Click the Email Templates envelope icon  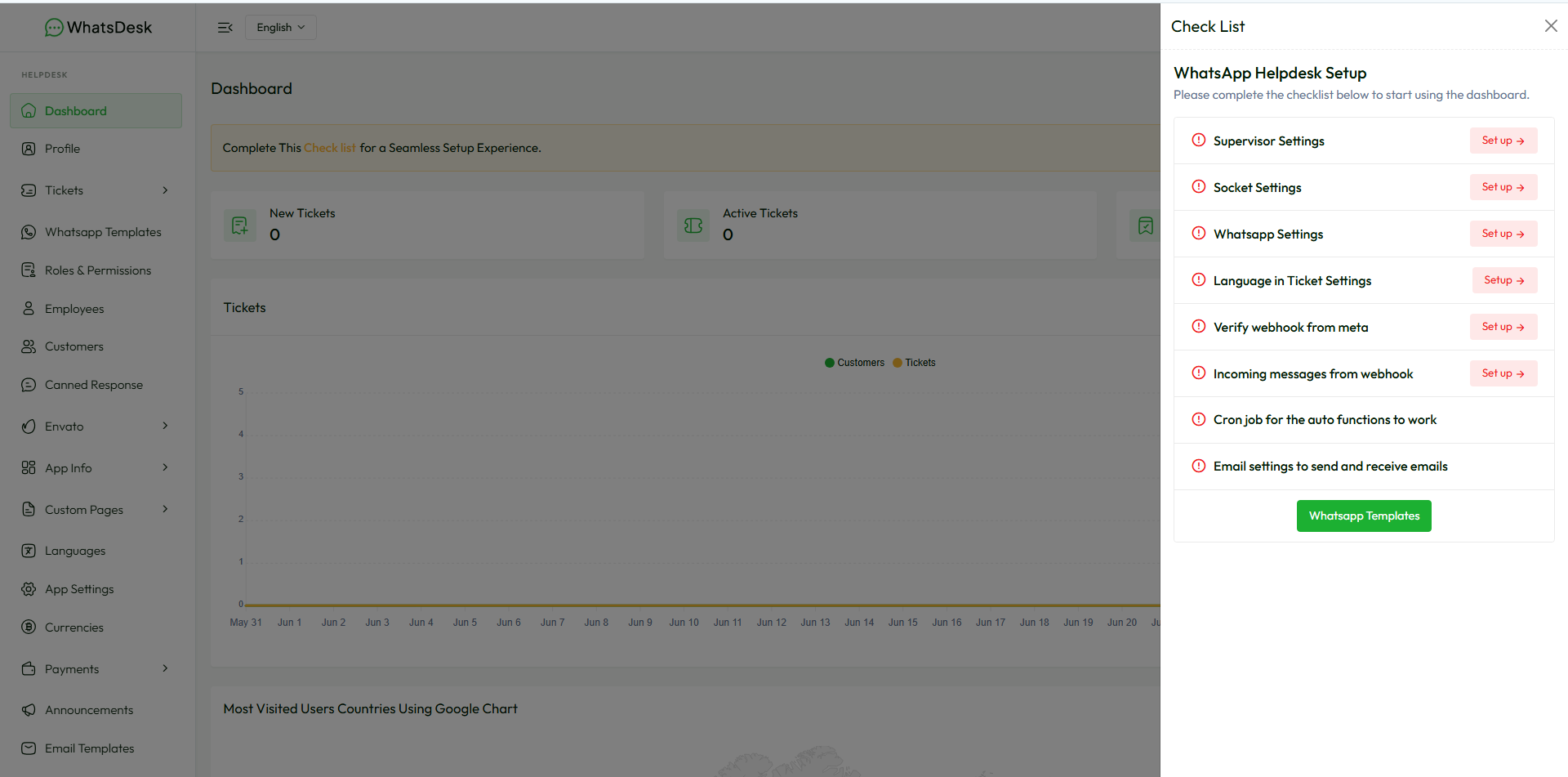[x=29, y=748]
